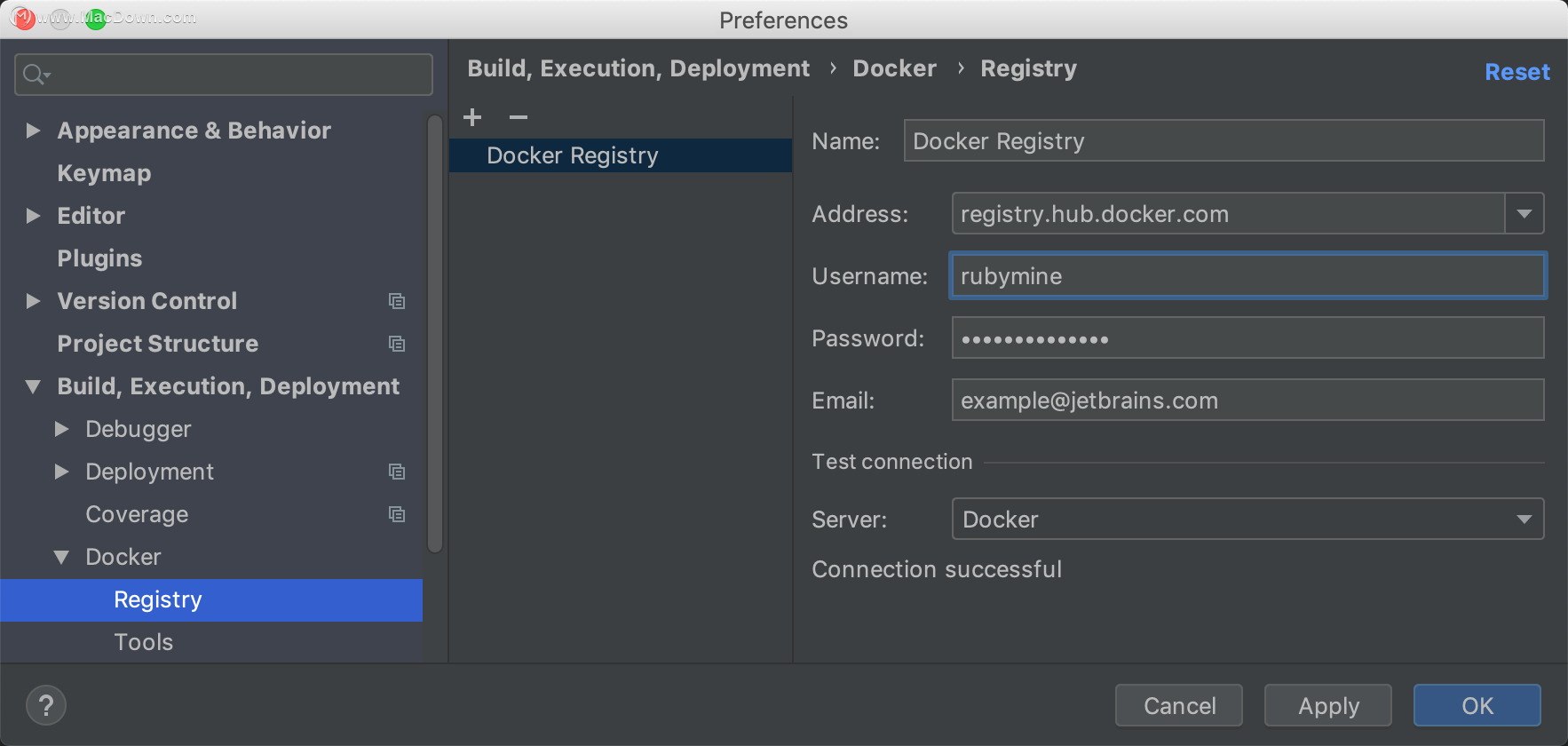
Task: Click Connection successful status text
Action: pos(937,569)
